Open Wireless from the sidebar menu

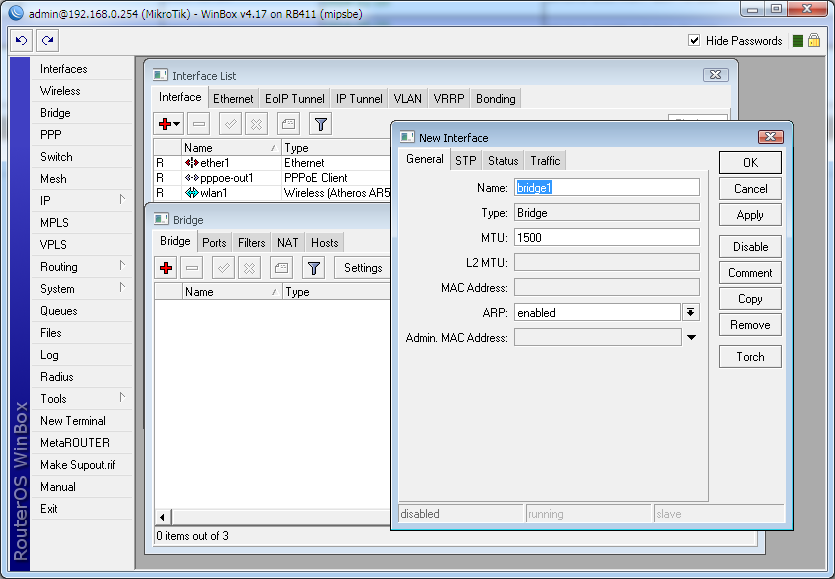[83, 91]
